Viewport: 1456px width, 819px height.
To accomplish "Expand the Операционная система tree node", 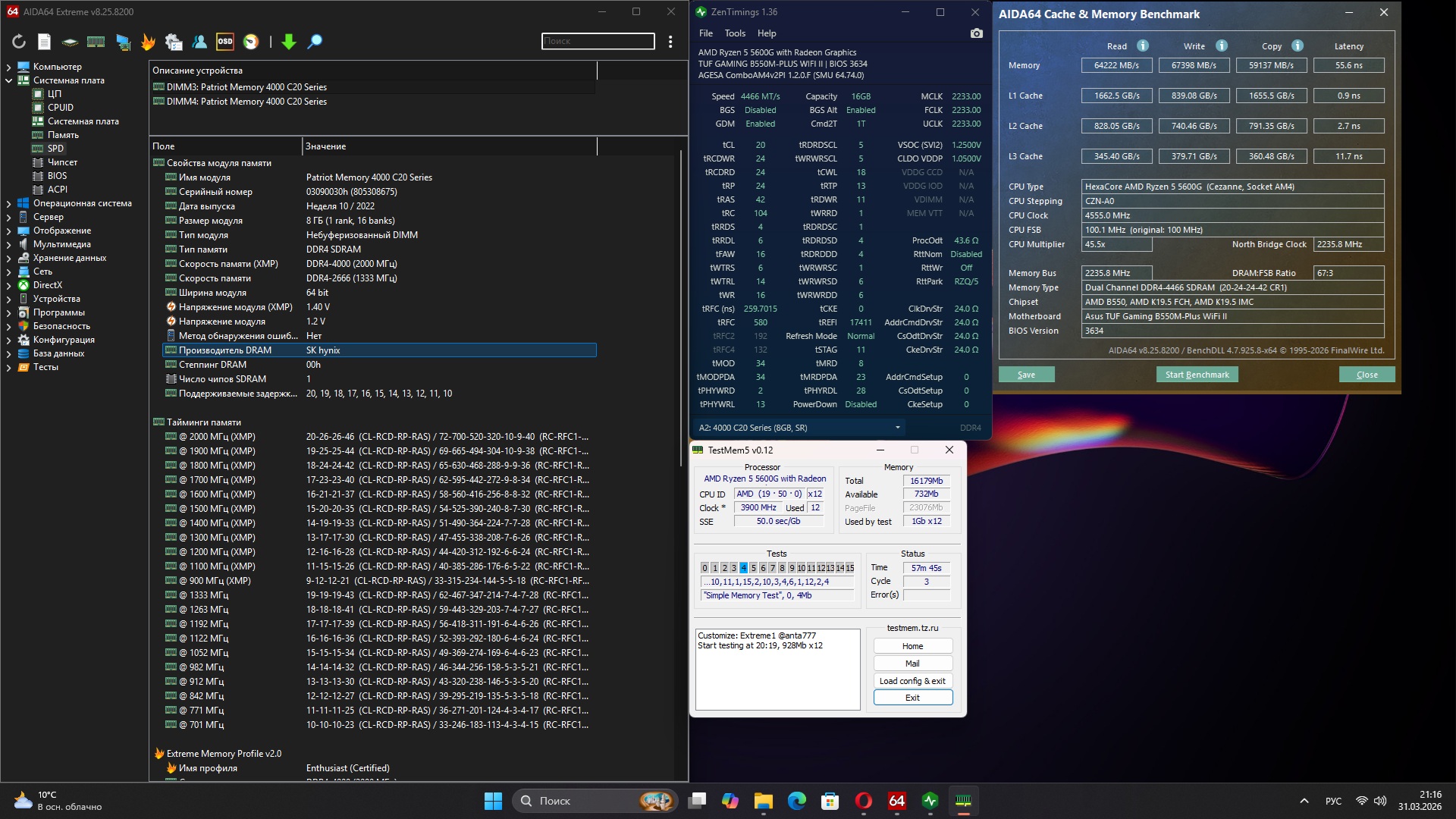I will pyautogui.click(x=8, y=203).
